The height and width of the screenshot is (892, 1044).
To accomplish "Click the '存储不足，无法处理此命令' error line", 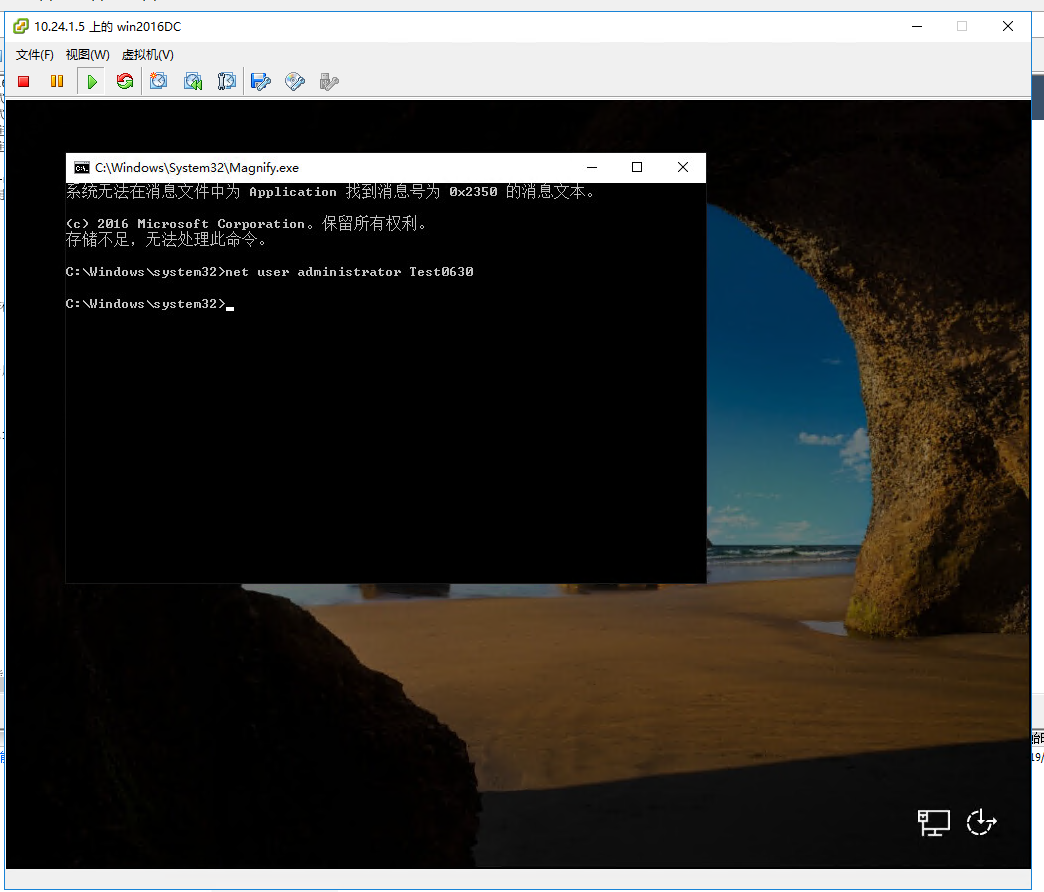I will (166, 240).
